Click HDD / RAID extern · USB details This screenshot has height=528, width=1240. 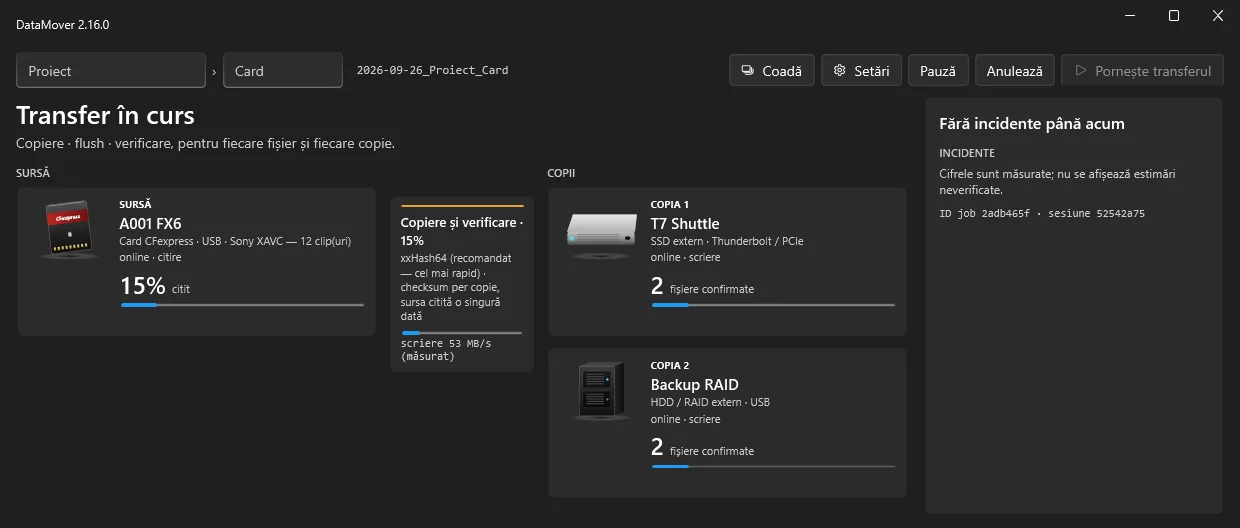tap(710, 402)
